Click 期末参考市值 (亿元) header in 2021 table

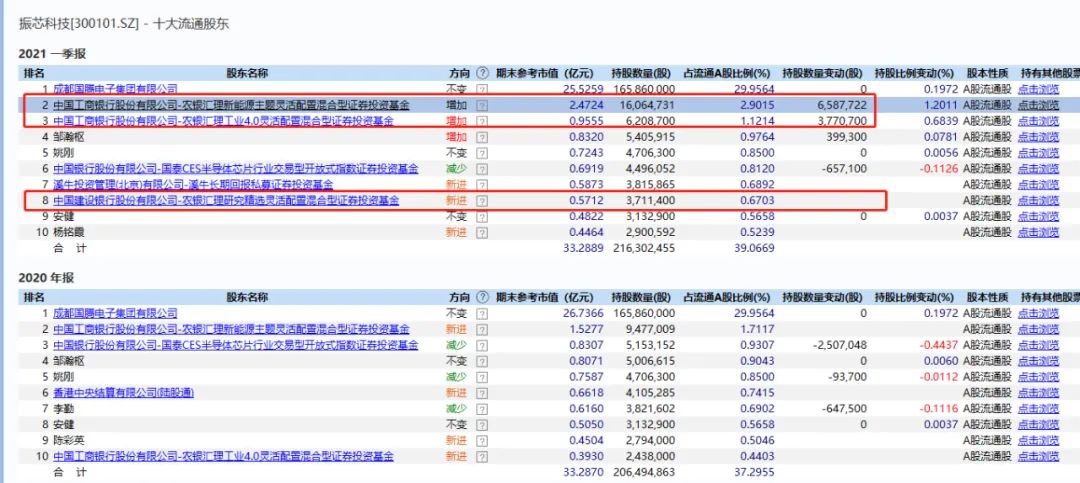pyautogui.click(x=544, y=73)
